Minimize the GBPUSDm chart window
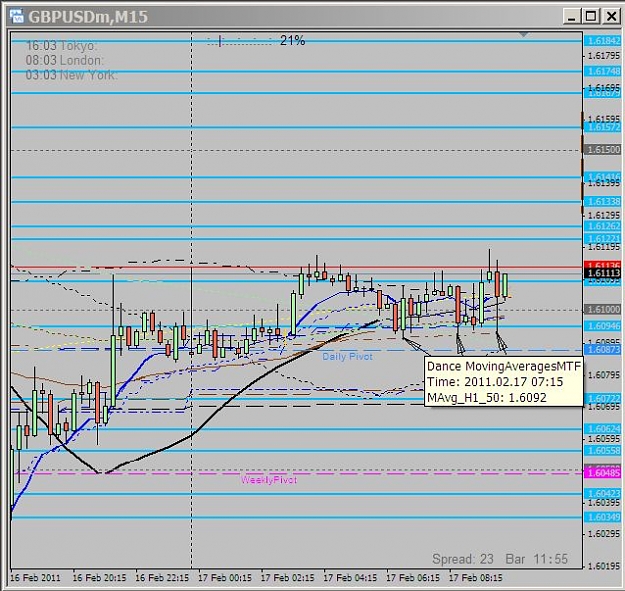Screen dimensions: 625x591 (571, 16)
